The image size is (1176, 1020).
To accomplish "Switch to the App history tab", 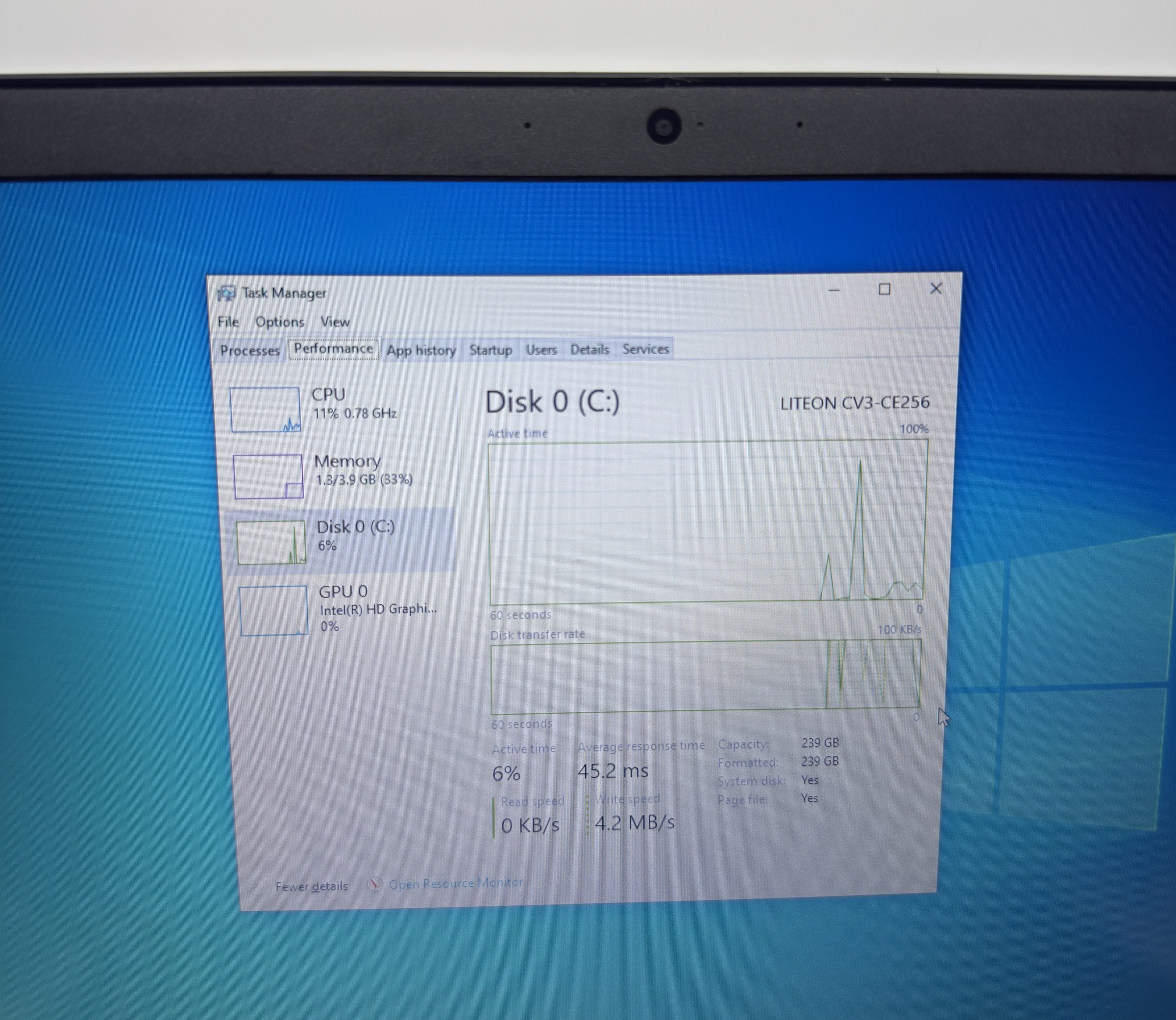I will (421, 350).
